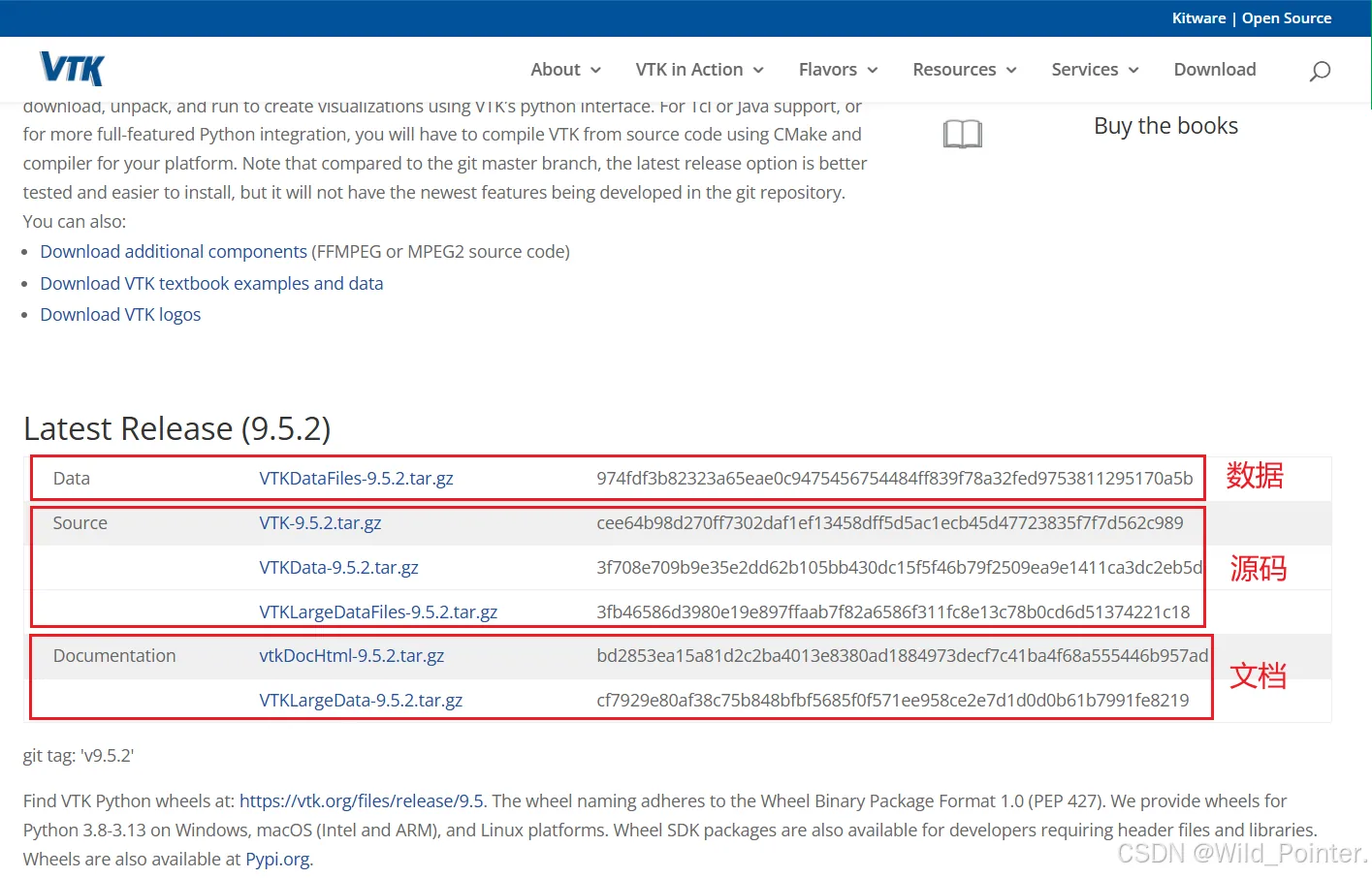This screenshot has width=1372, height=878.
Task: Open Download VTK textbook examples and data
Action: coord(211,284)
